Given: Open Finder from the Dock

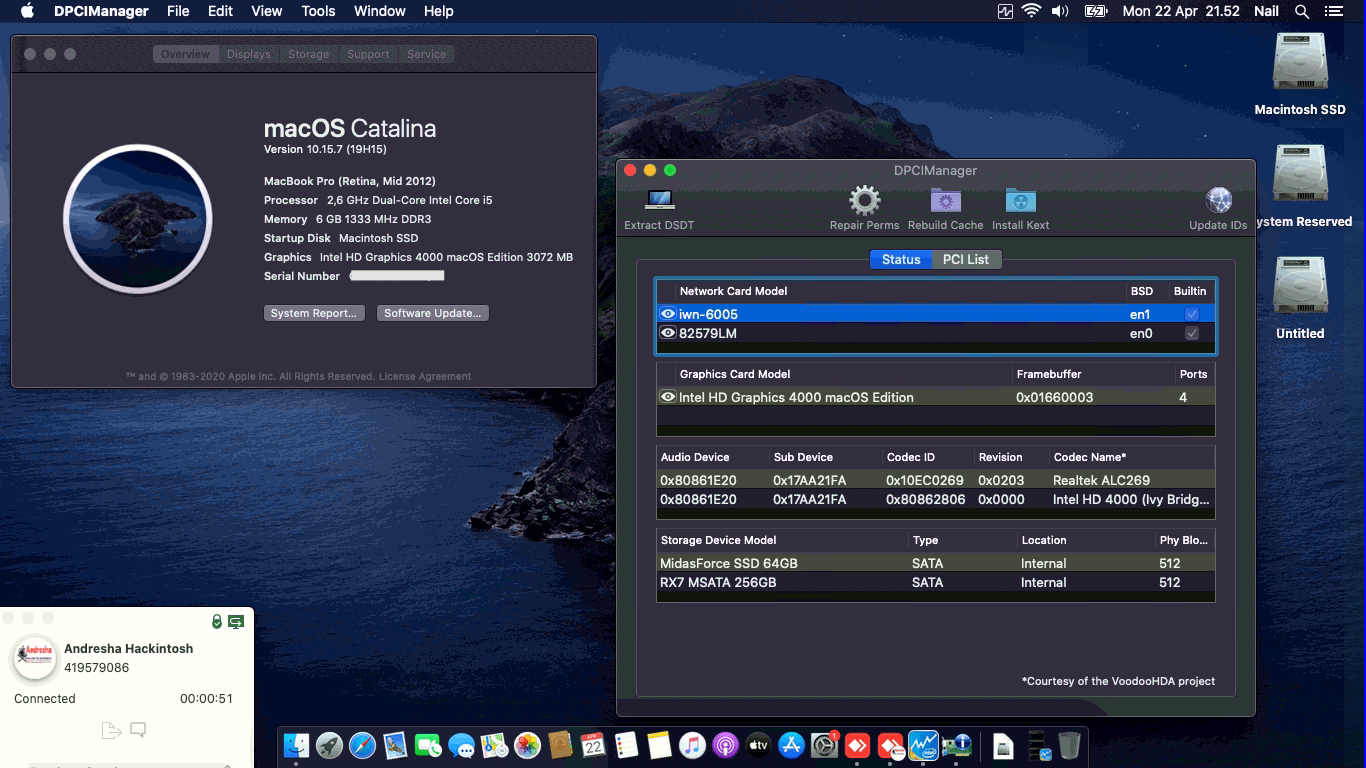Looking at the screenshot, I should (297, 745).
